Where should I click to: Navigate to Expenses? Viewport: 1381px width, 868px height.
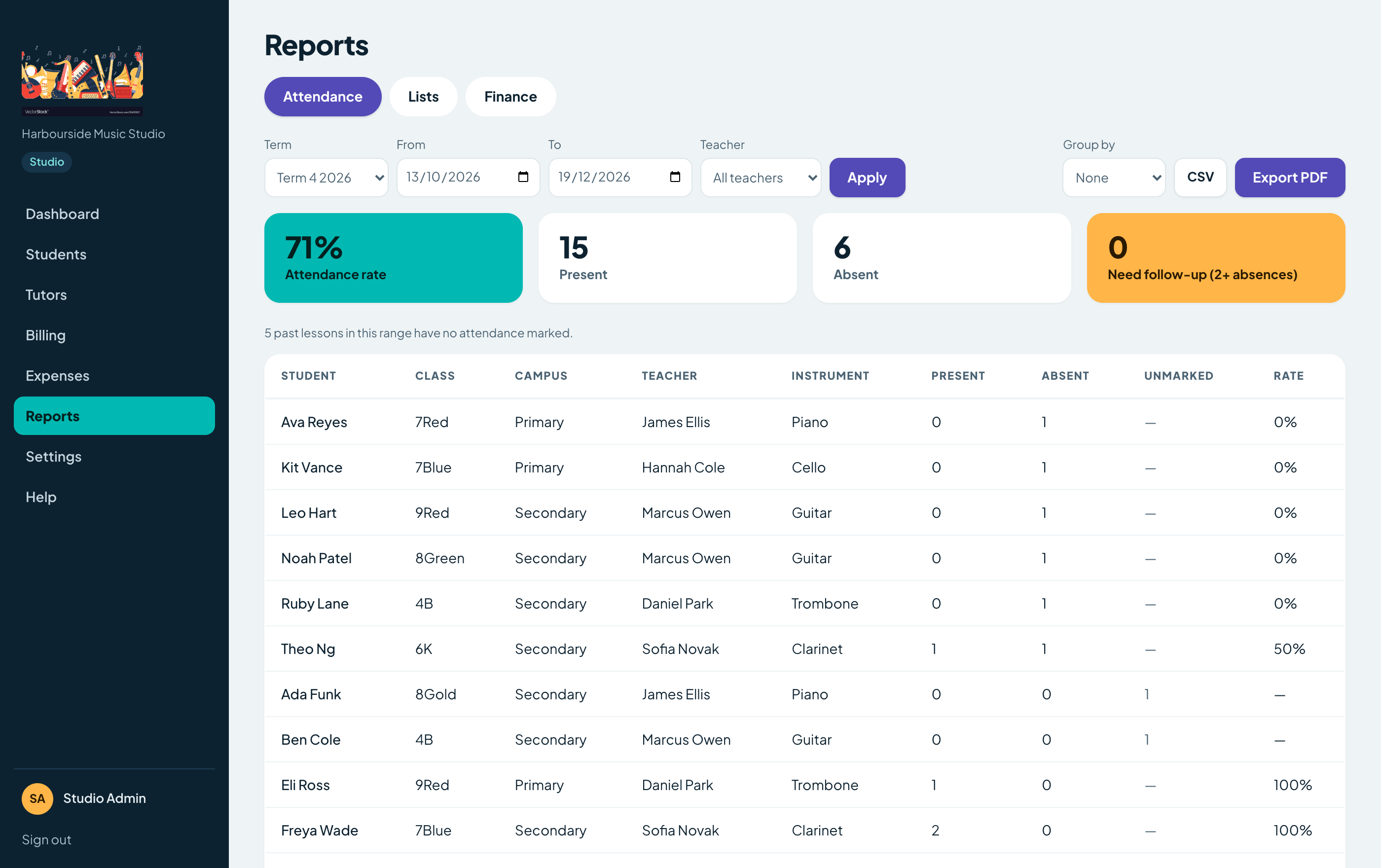114,375
